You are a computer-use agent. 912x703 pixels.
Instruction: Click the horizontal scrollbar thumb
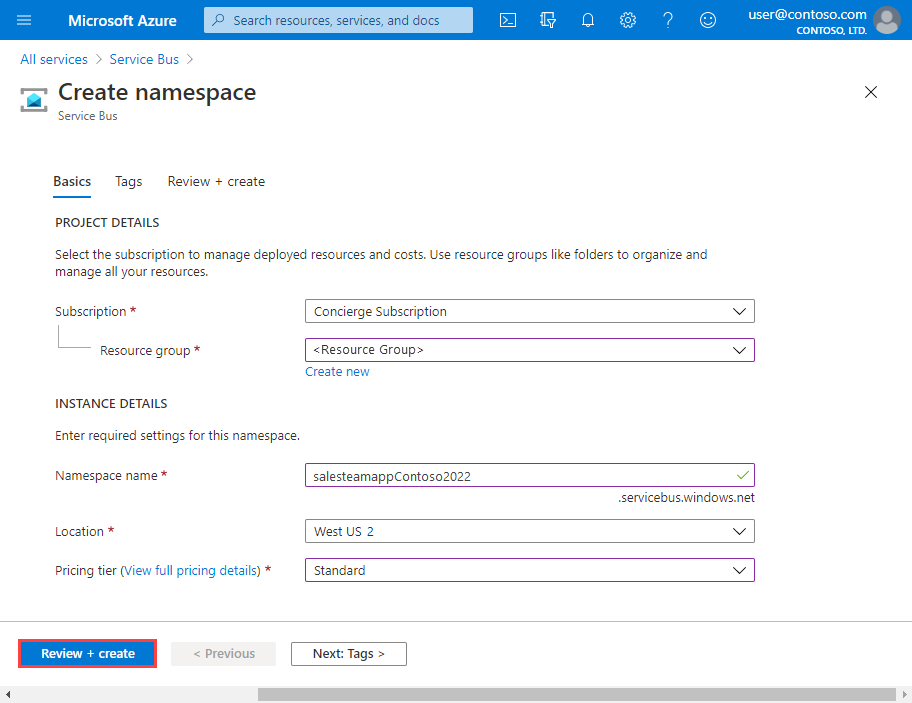576,694
